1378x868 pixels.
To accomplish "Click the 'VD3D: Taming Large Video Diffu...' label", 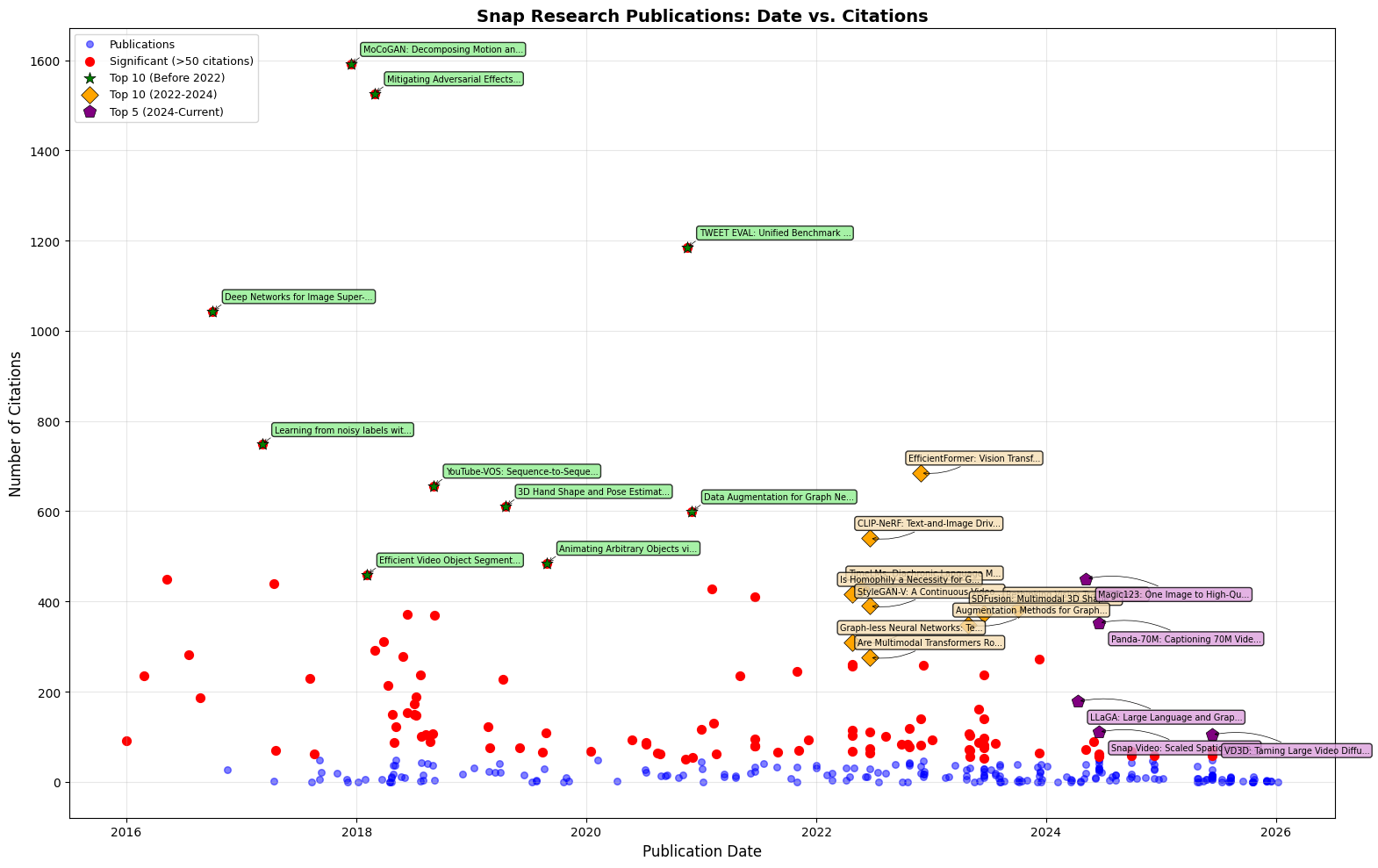I will point(1295,751).
